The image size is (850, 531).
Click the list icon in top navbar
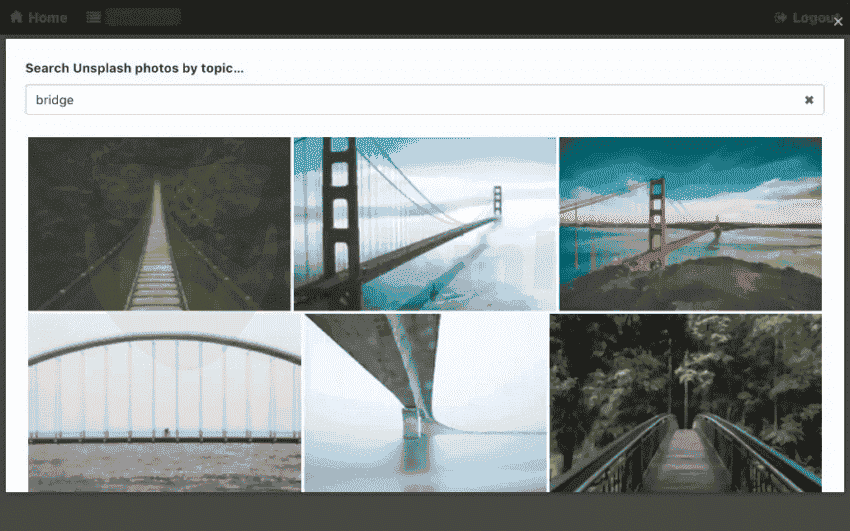click(x=93, y=17)
